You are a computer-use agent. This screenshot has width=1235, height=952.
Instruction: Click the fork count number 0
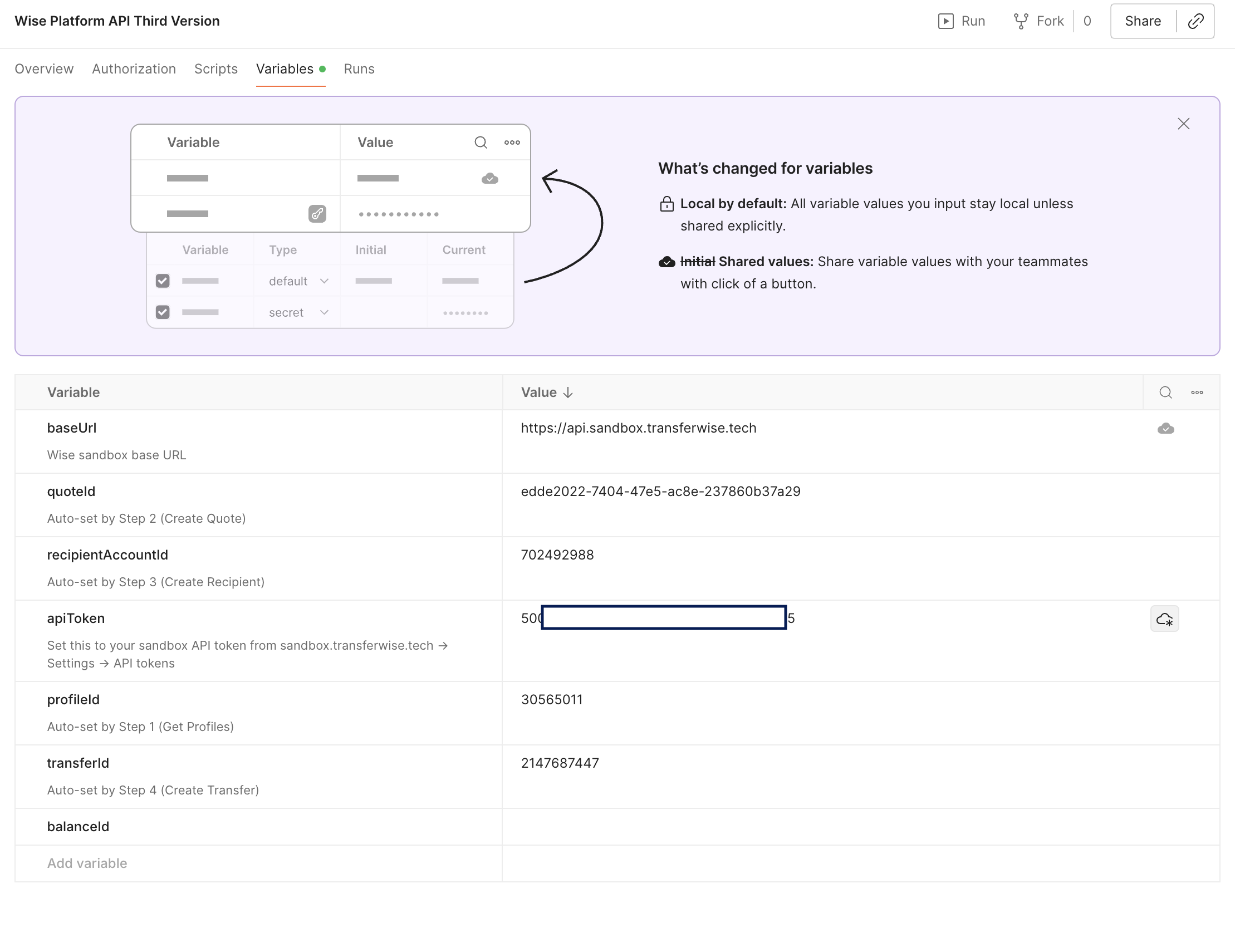click(1087, 21)
